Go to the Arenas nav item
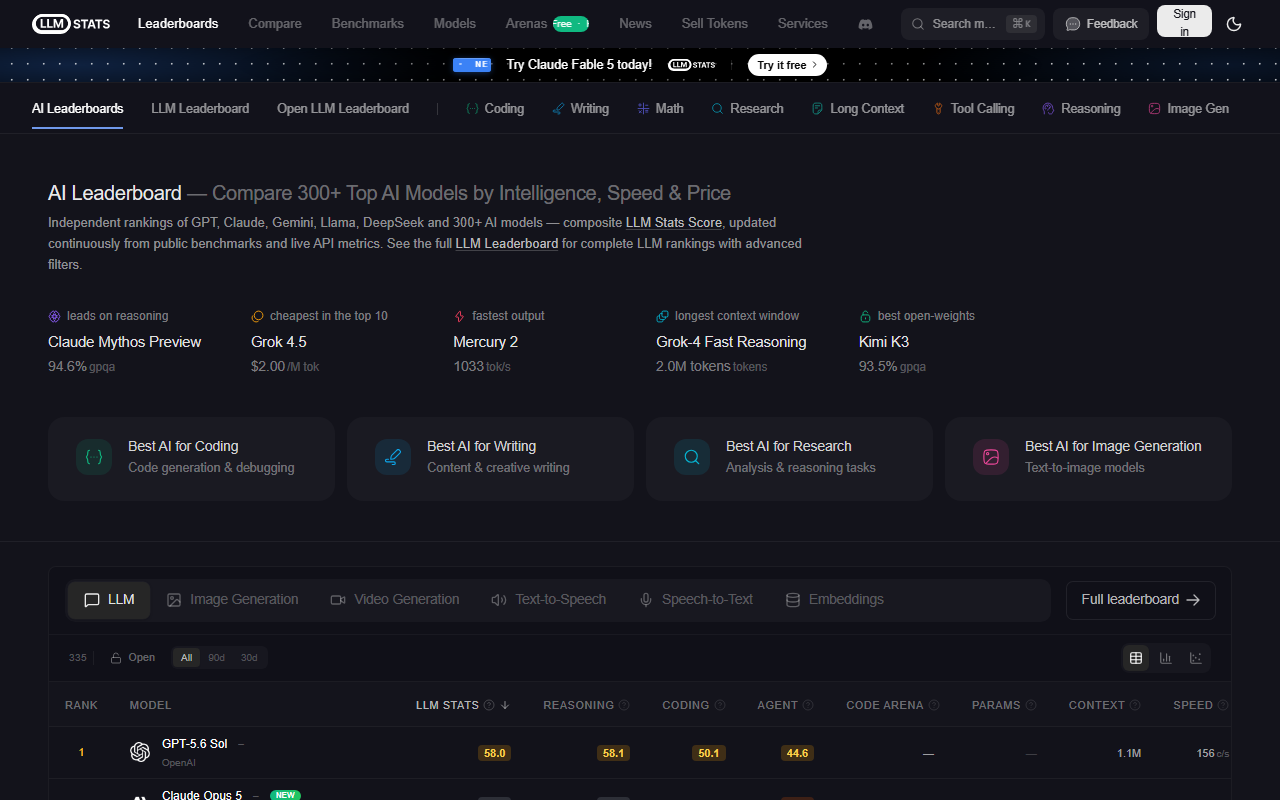The height and width of the screenshot is (800, 1280). pos(547,23)
